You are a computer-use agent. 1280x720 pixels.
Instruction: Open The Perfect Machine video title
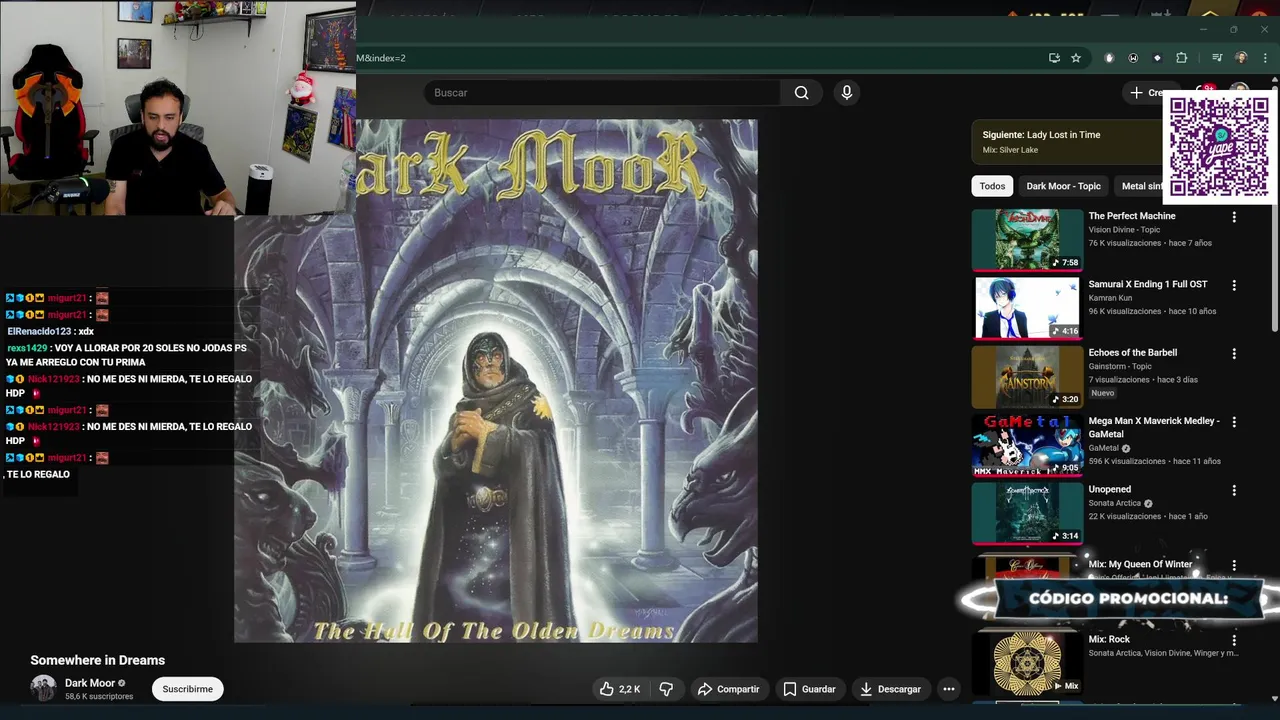pyautogui.click(x=1132, y=216)
